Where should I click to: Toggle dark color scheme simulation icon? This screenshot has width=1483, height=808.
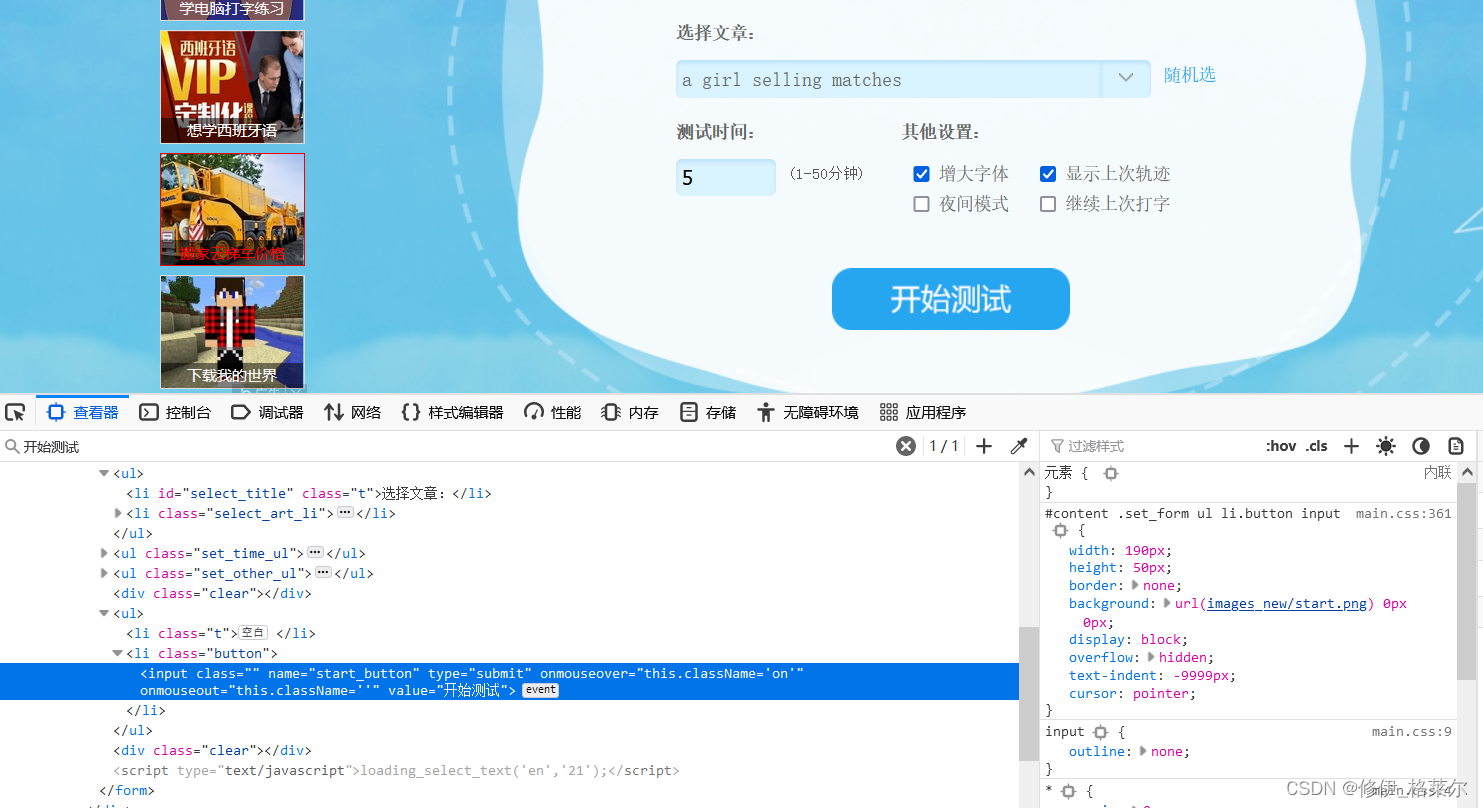(1421, 446)
